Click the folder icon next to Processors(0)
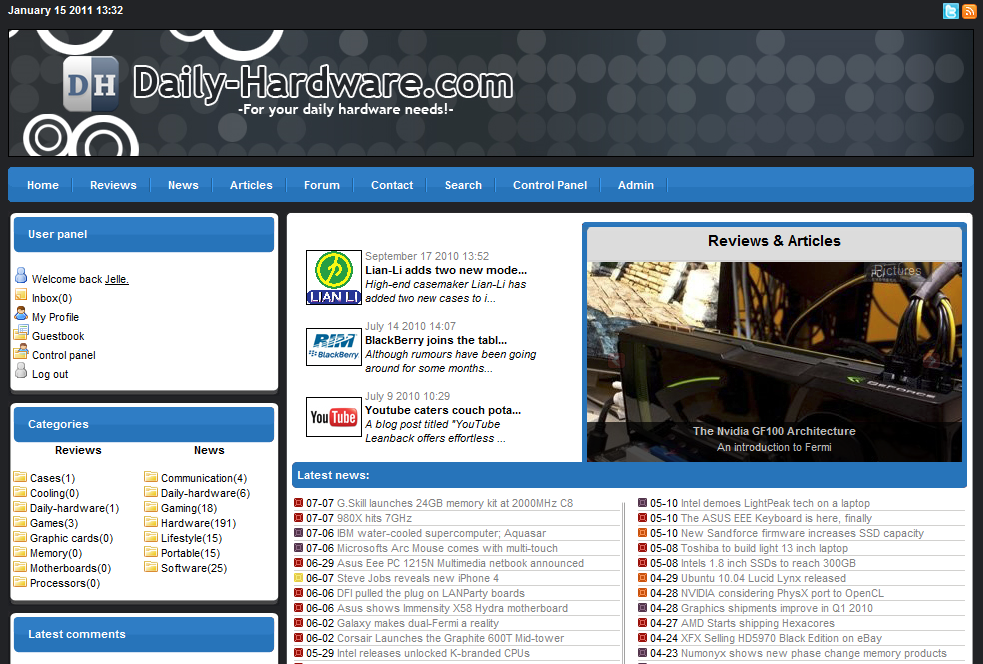Screen dimensions: 983x664 click(20, 582)
